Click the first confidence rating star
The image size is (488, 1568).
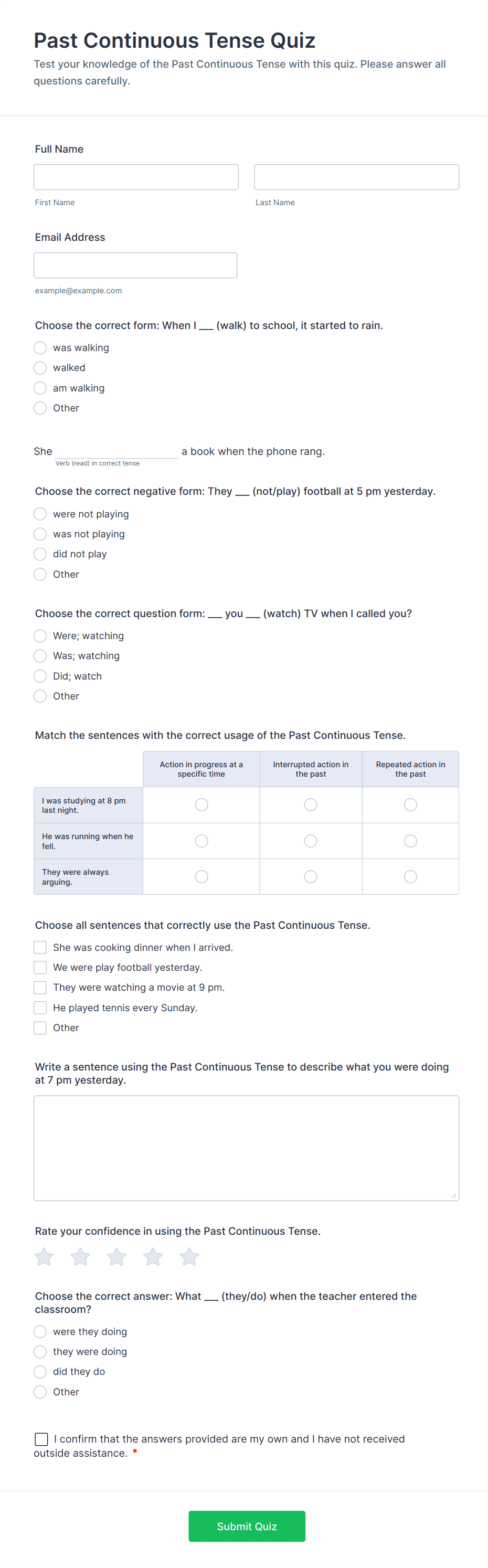(44, 1257)
